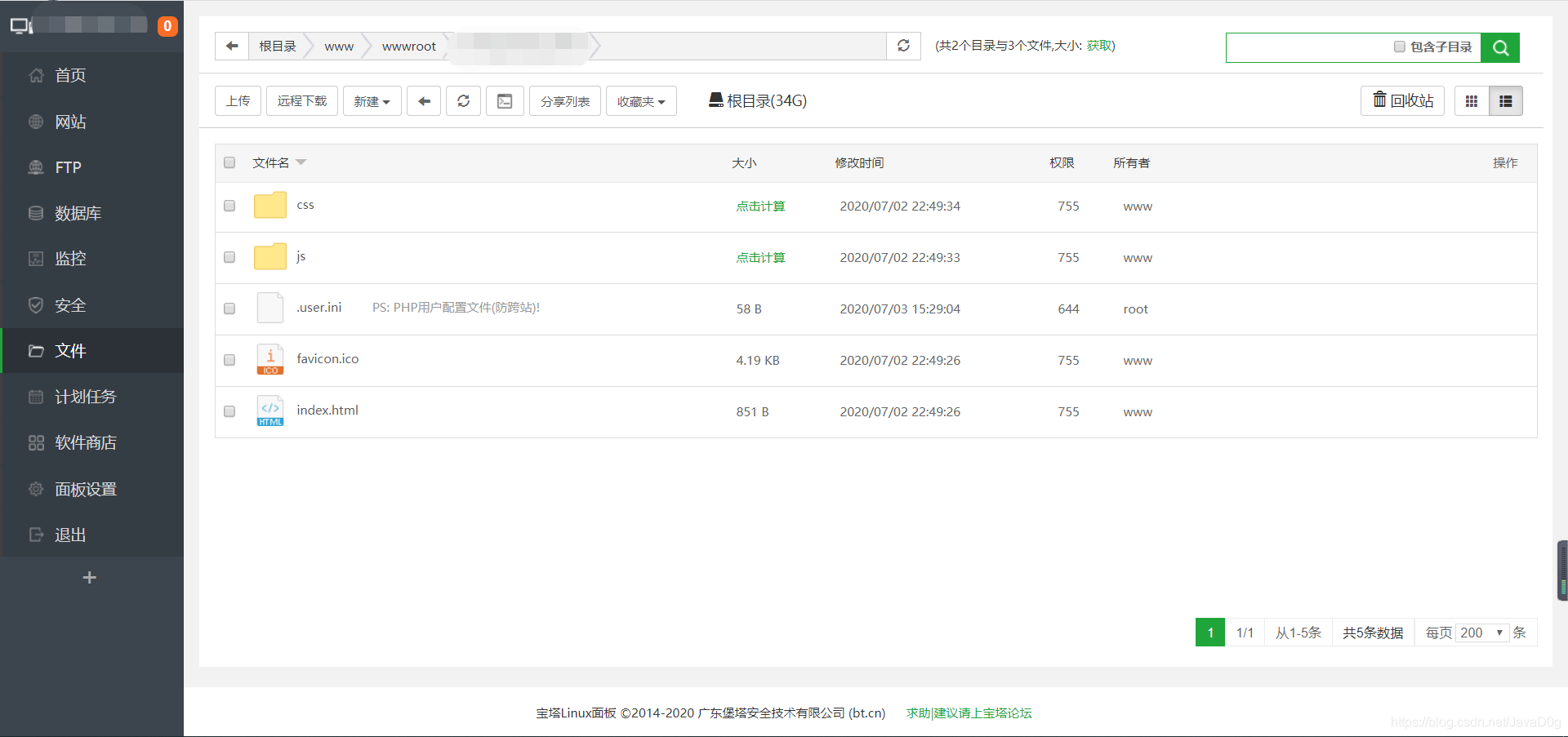Click the js folder icon
This screenshot has height=737, width=1568.
270,256
